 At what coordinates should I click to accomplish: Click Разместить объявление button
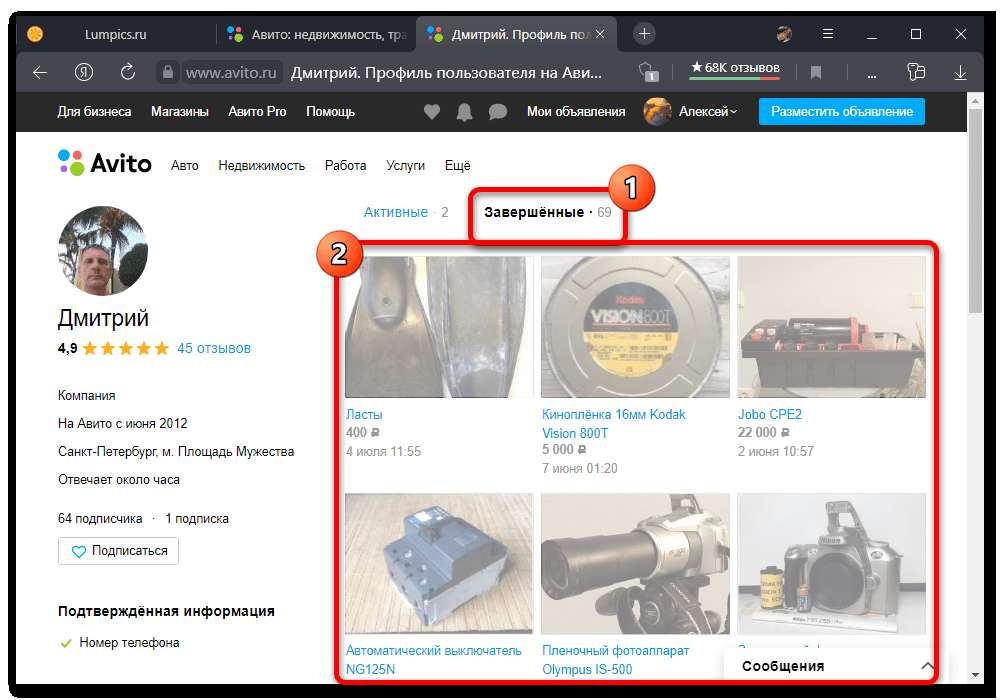tap(841, 112)
